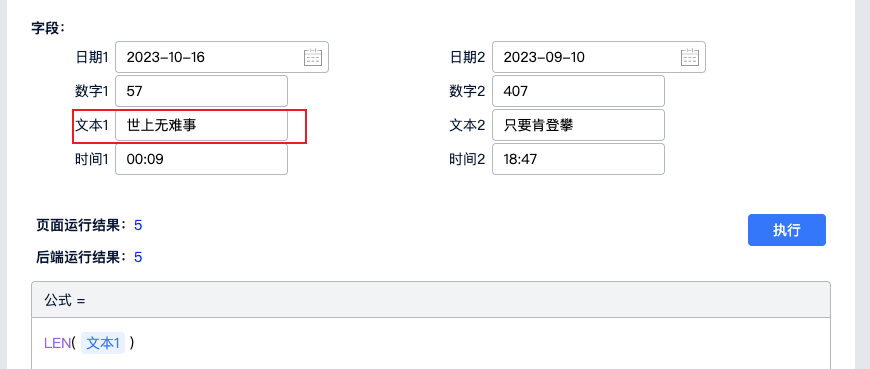Click the 日期2 date field showing 2023-09-10
The height and width of the screenshot is (369, 870).
tap(599, 57)
